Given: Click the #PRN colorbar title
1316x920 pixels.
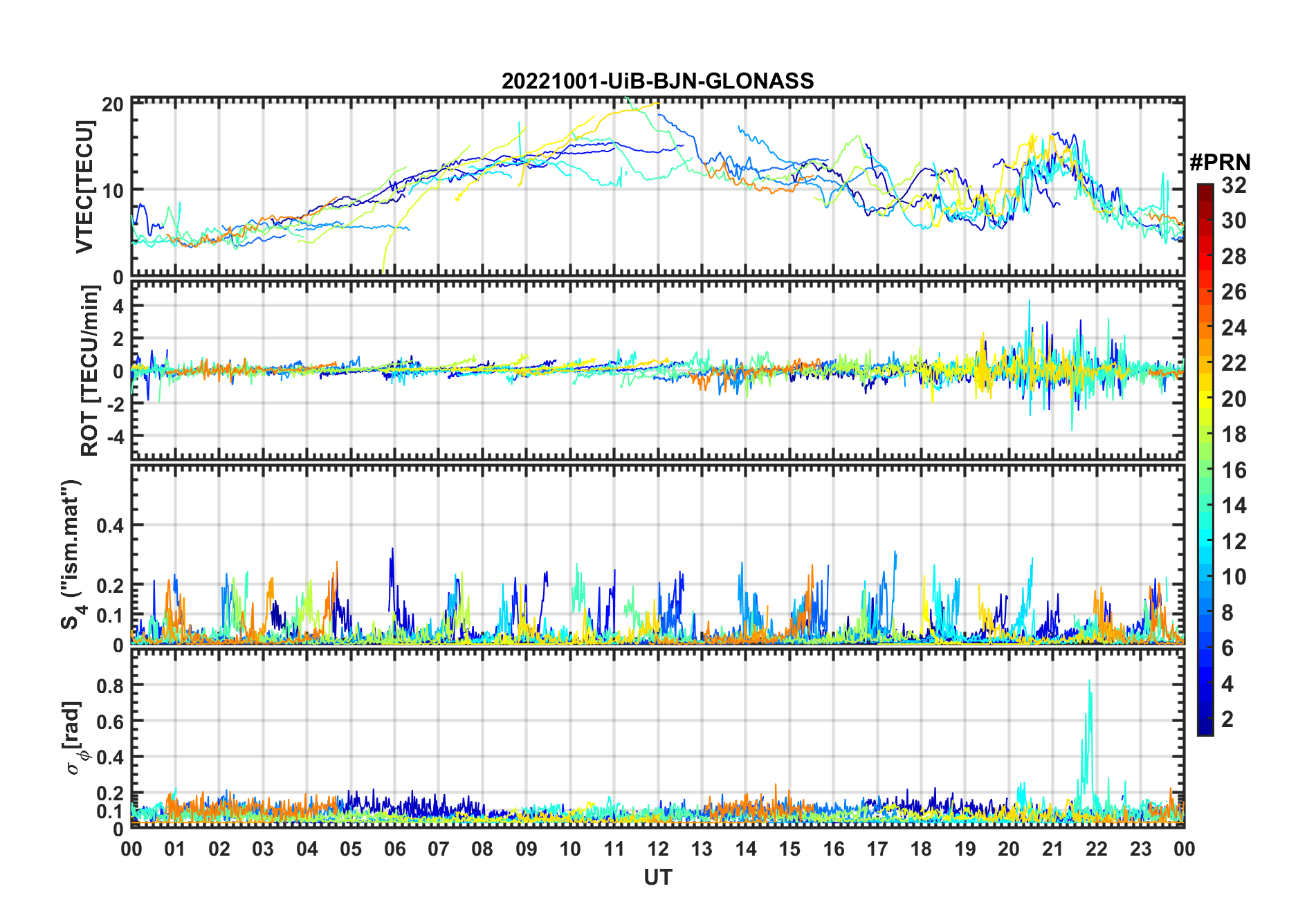Looking at the screenshot, I should [x=1221, y=163].
